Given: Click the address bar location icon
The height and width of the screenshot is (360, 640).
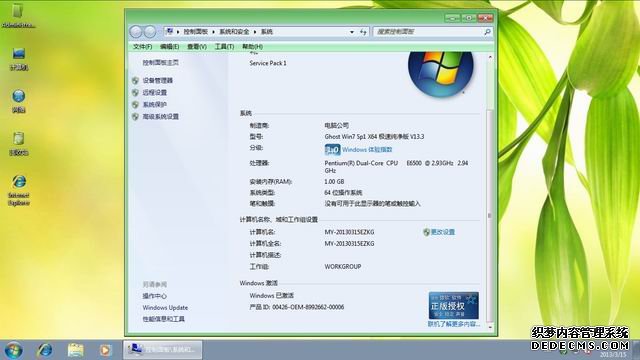Looking at the screenshot, I should tap(170, 31).
